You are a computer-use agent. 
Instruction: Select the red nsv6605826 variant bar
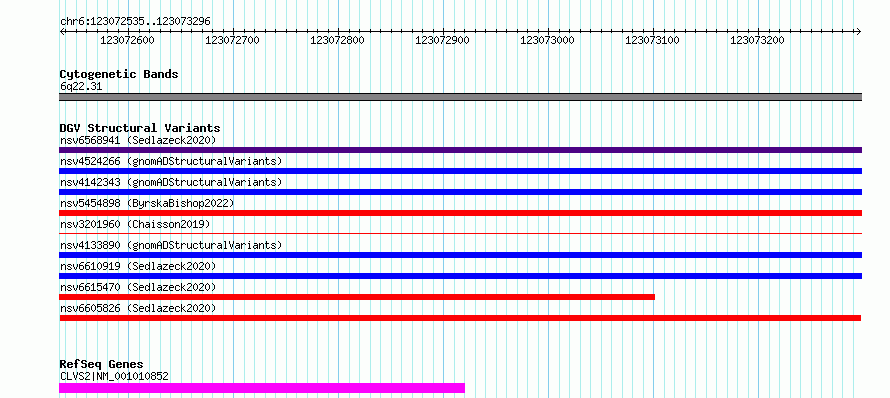pyautogui.click(x=460, y=318)
